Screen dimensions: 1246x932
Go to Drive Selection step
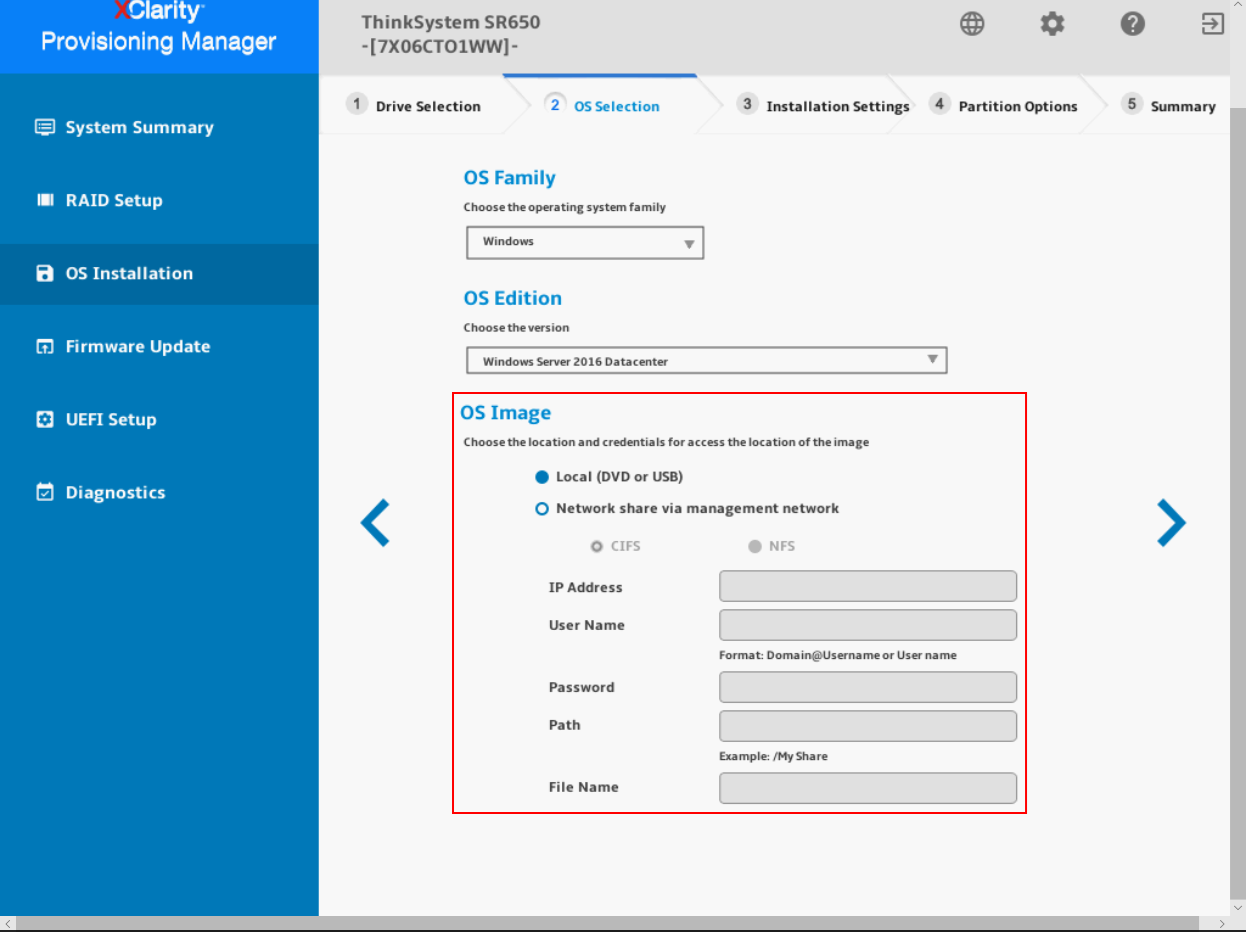tap(413, 106)
